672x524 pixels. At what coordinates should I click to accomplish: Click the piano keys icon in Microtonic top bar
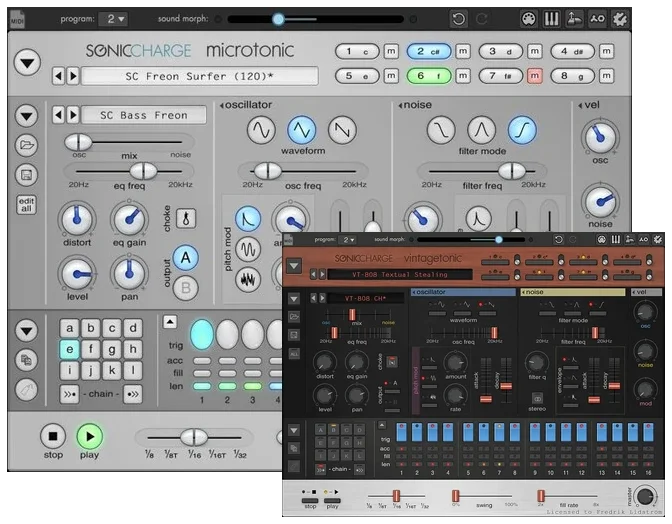coord(551,19)
